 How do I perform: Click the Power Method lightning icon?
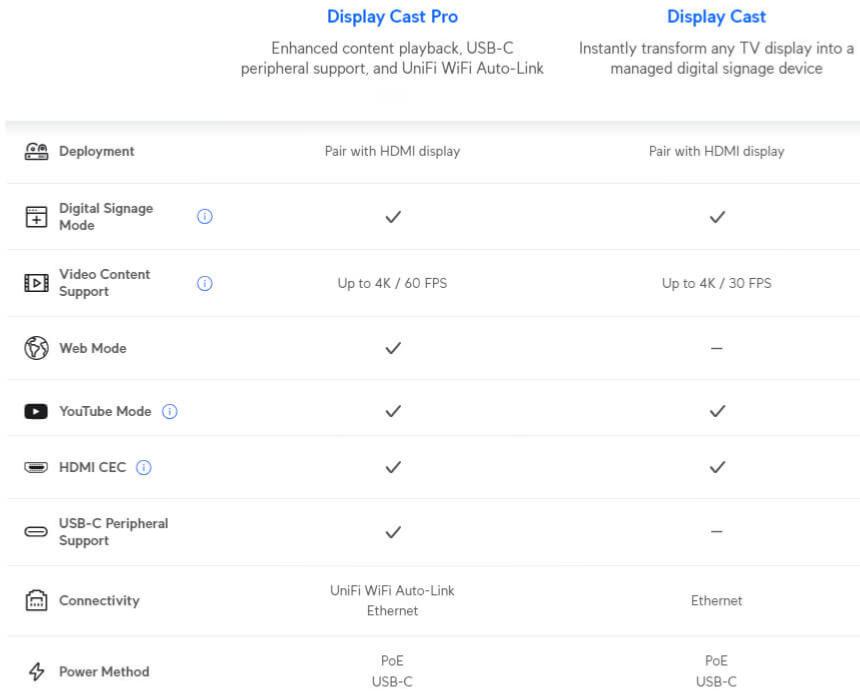click(36, 672)
